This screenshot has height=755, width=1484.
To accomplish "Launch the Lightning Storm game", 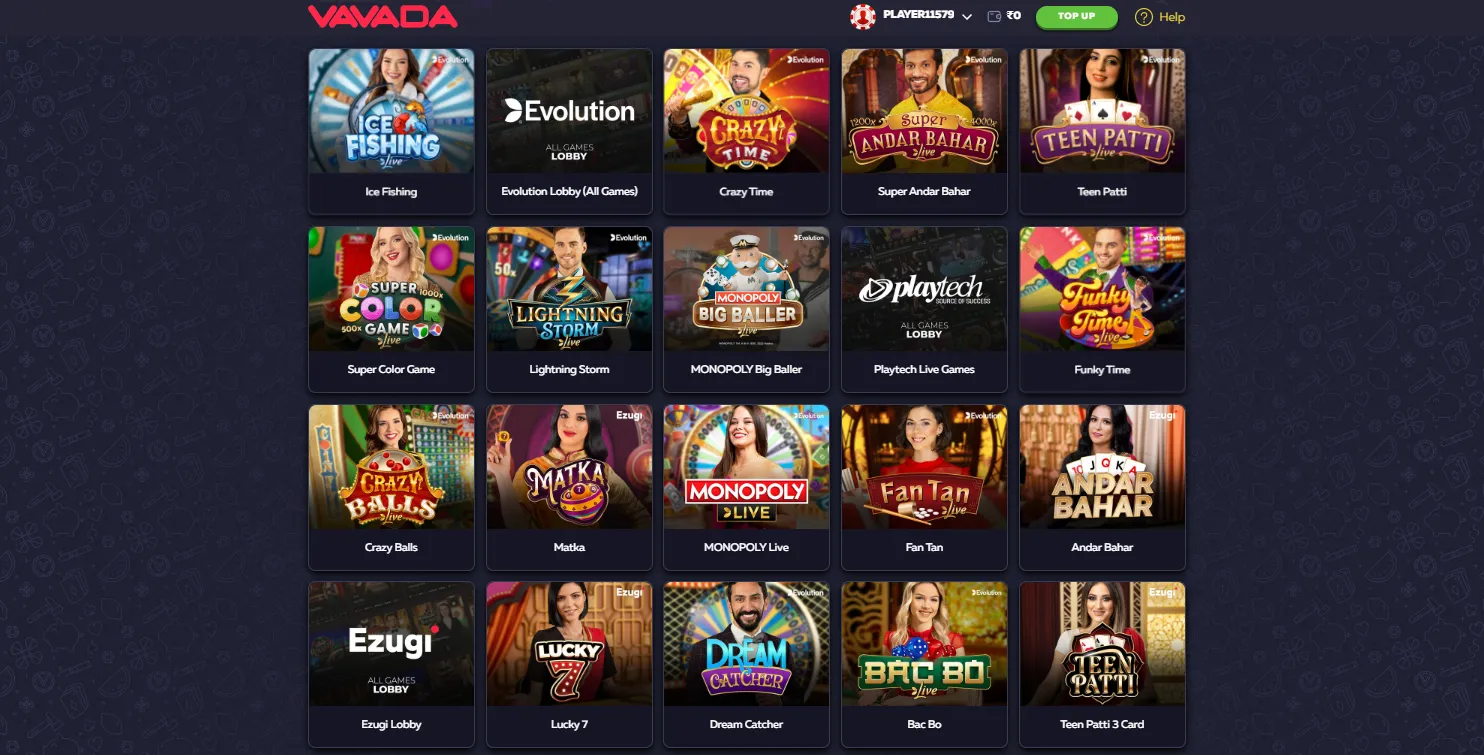I will coord(569,309).
